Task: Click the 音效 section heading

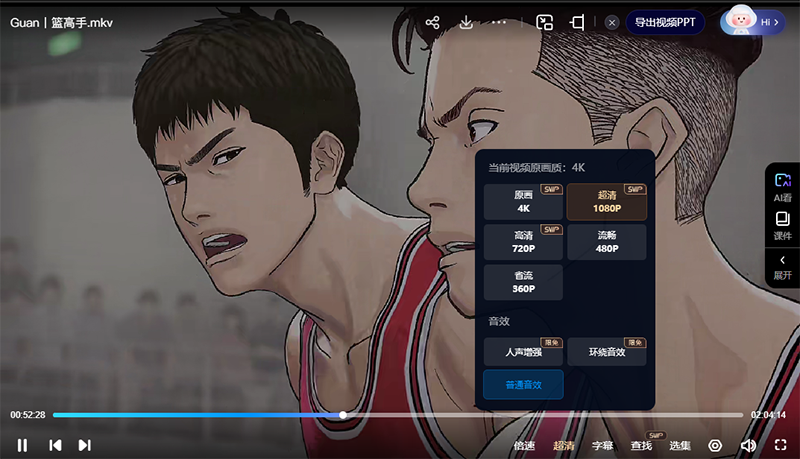Action: pyautogui.click(x=499, y=321)
